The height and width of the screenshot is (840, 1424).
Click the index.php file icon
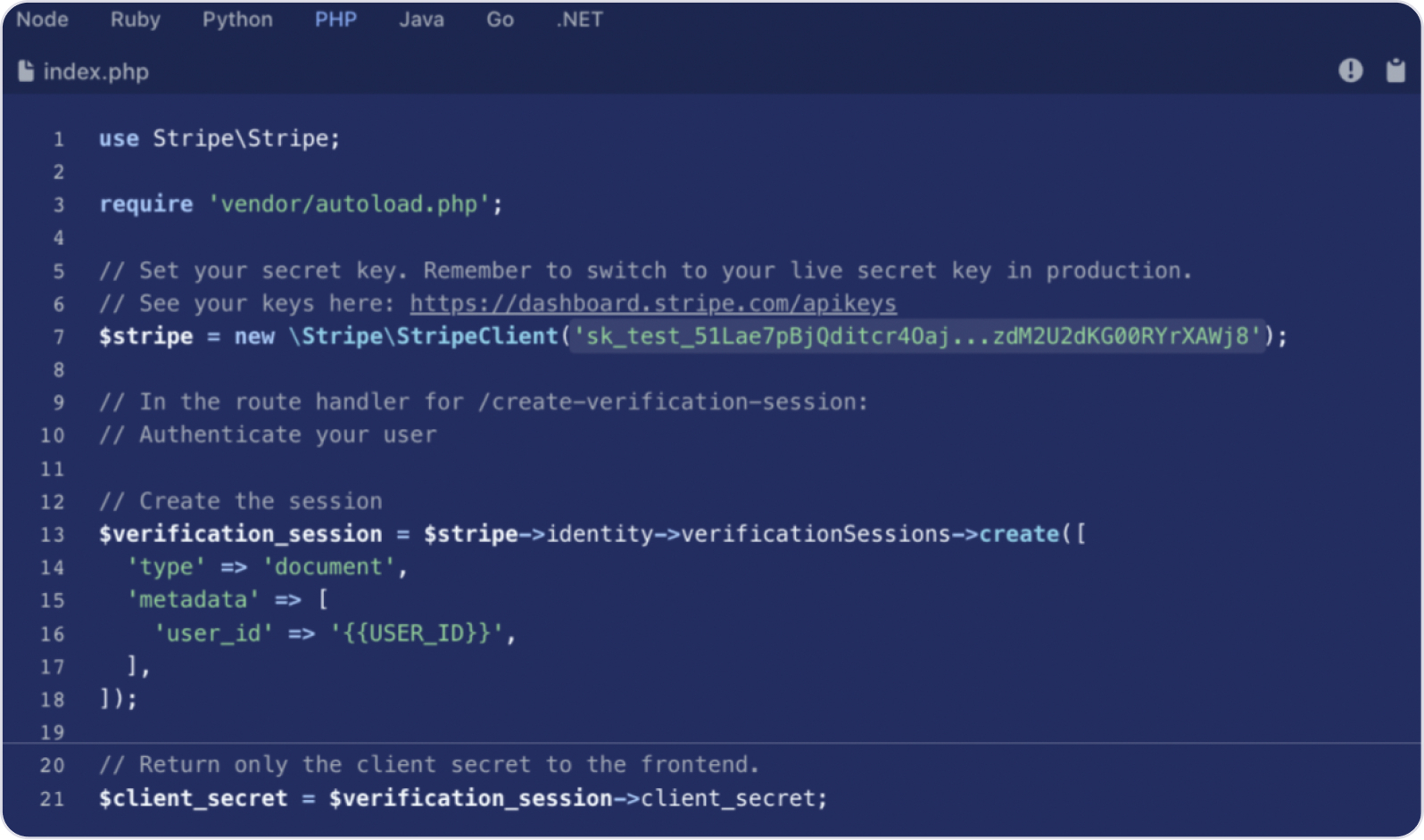tap(26, 71)
